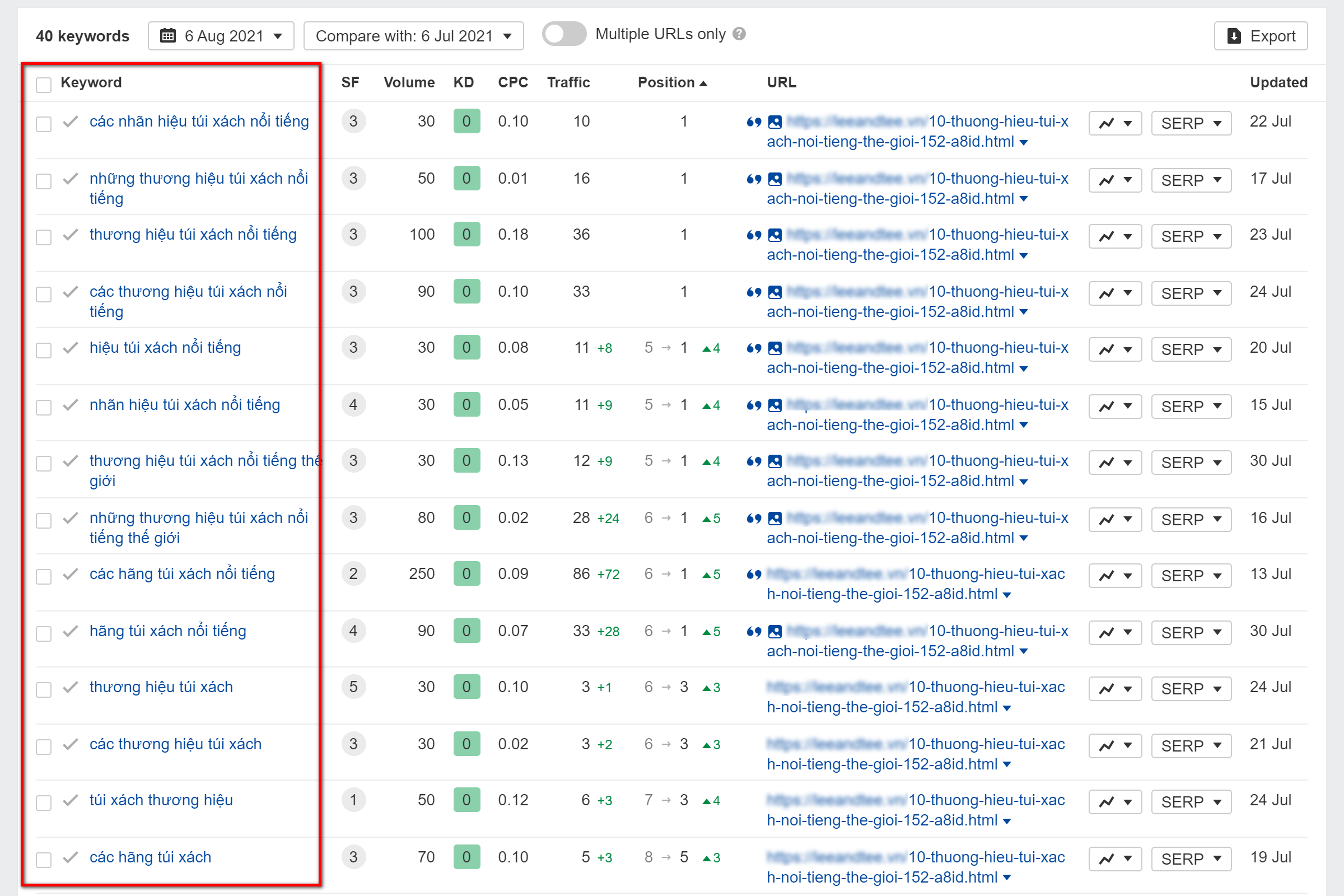The image size is (1344, 896).
Task: Open keyword link túi xách thương hiệu
Action: pos(161,801)
